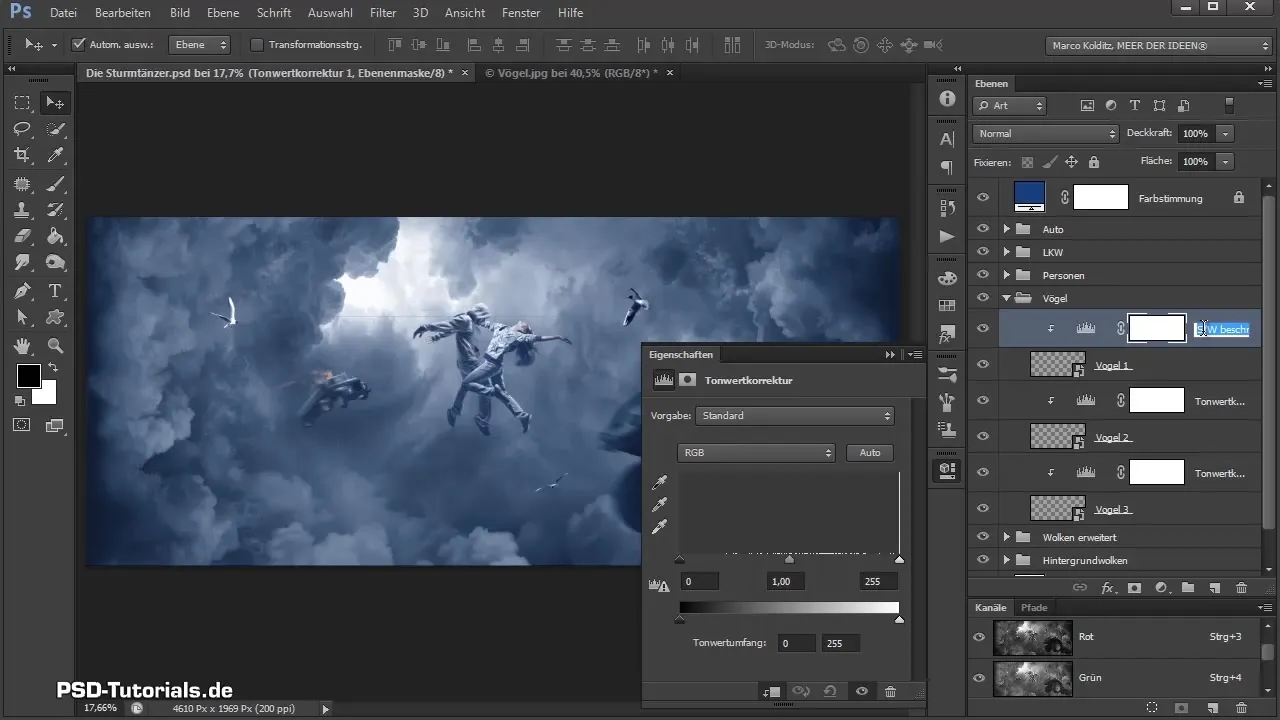This screenshot has width=1280, height=720.
Task: Open the Ebene auto-select dropdown
Action: click(199, 45)
